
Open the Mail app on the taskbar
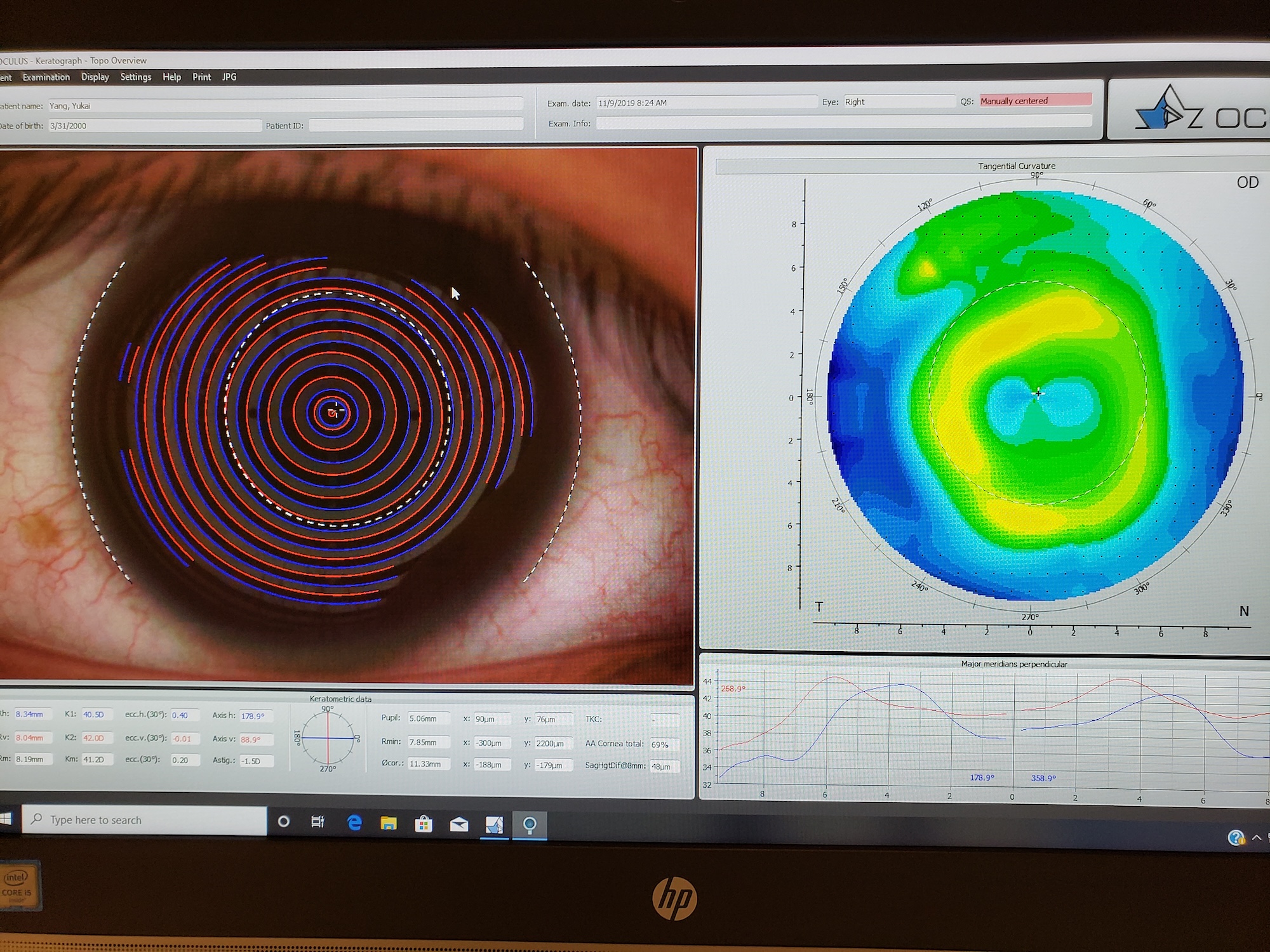coord(458,823)
